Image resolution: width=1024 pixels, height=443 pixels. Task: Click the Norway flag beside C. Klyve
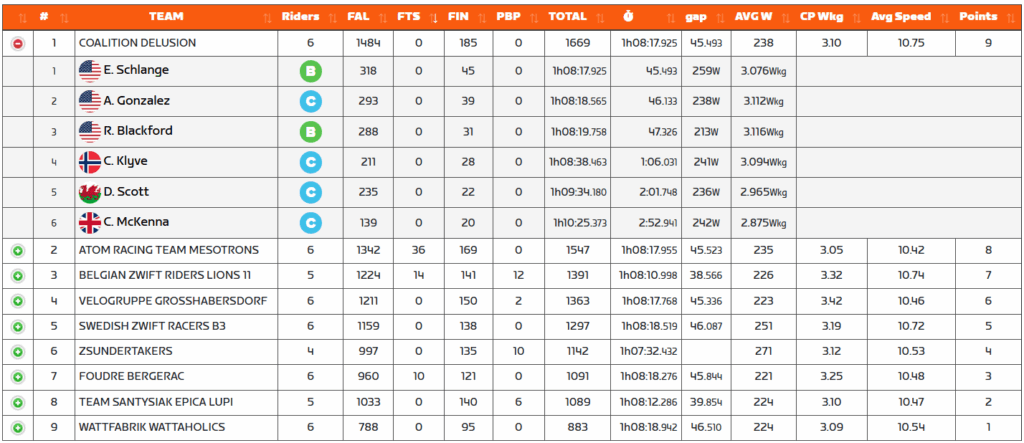point(89,162)
